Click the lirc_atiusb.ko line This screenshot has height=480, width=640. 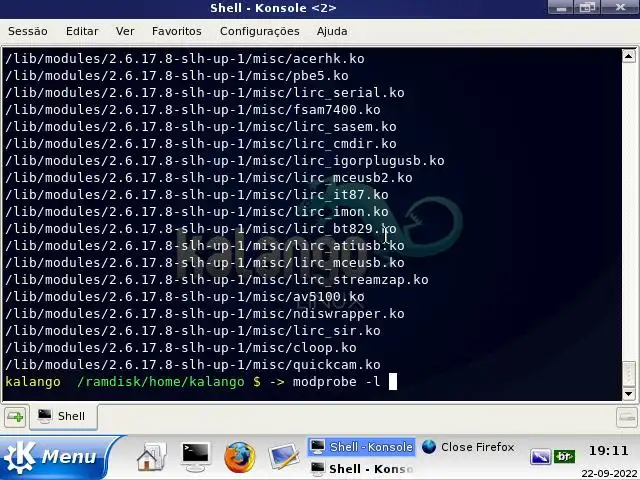[x=204, y=246]
